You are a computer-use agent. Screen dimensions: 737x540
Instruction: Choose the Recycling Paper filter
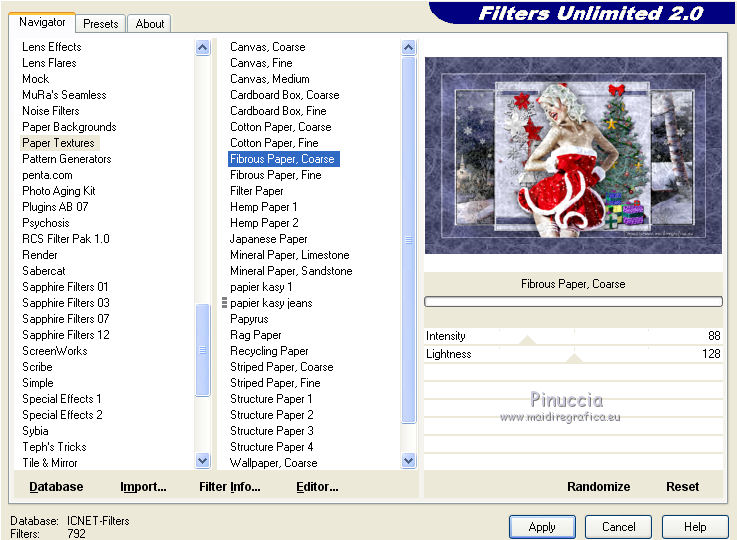point(269,351)
